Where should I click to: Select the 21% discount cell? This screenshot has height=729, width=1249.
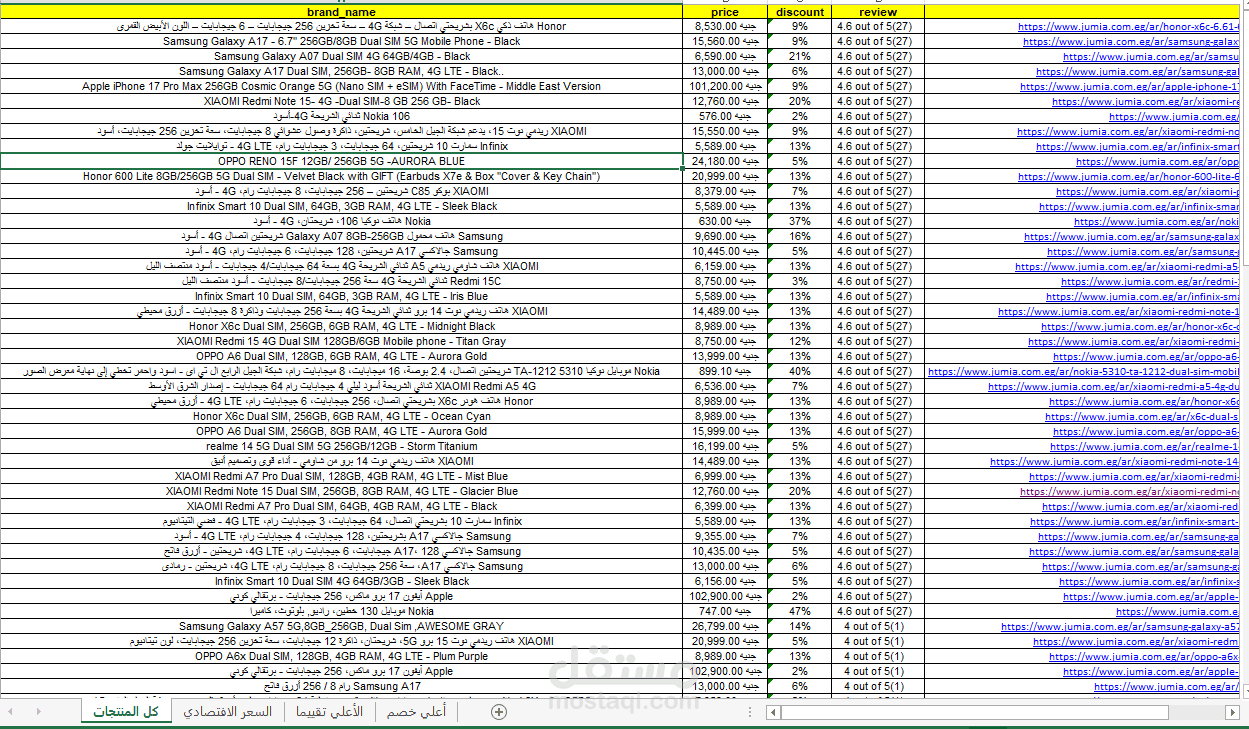point(800,57)
